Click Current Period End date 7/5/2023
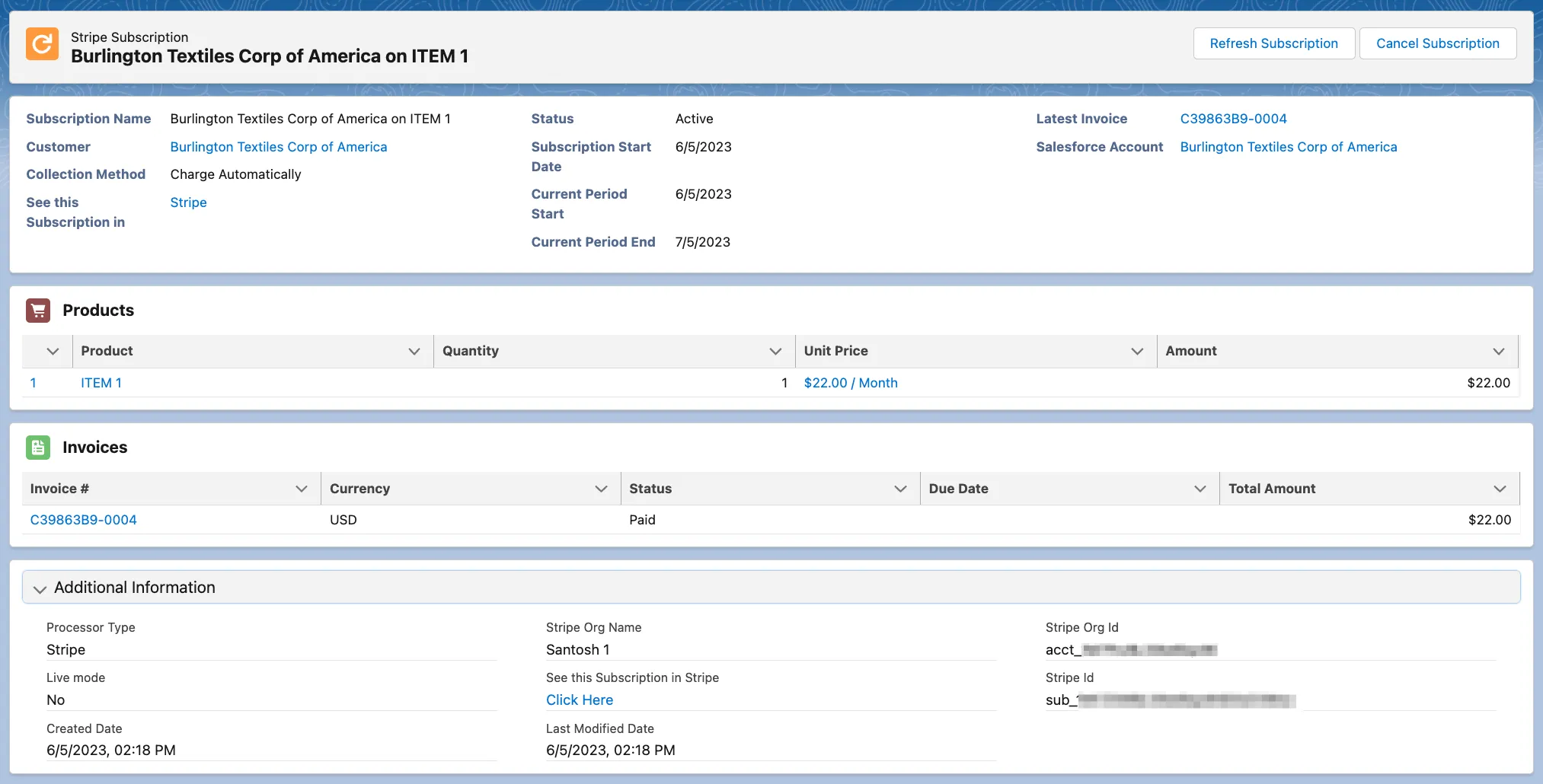This screenshot has width=1543, height=784. [702, 242]
